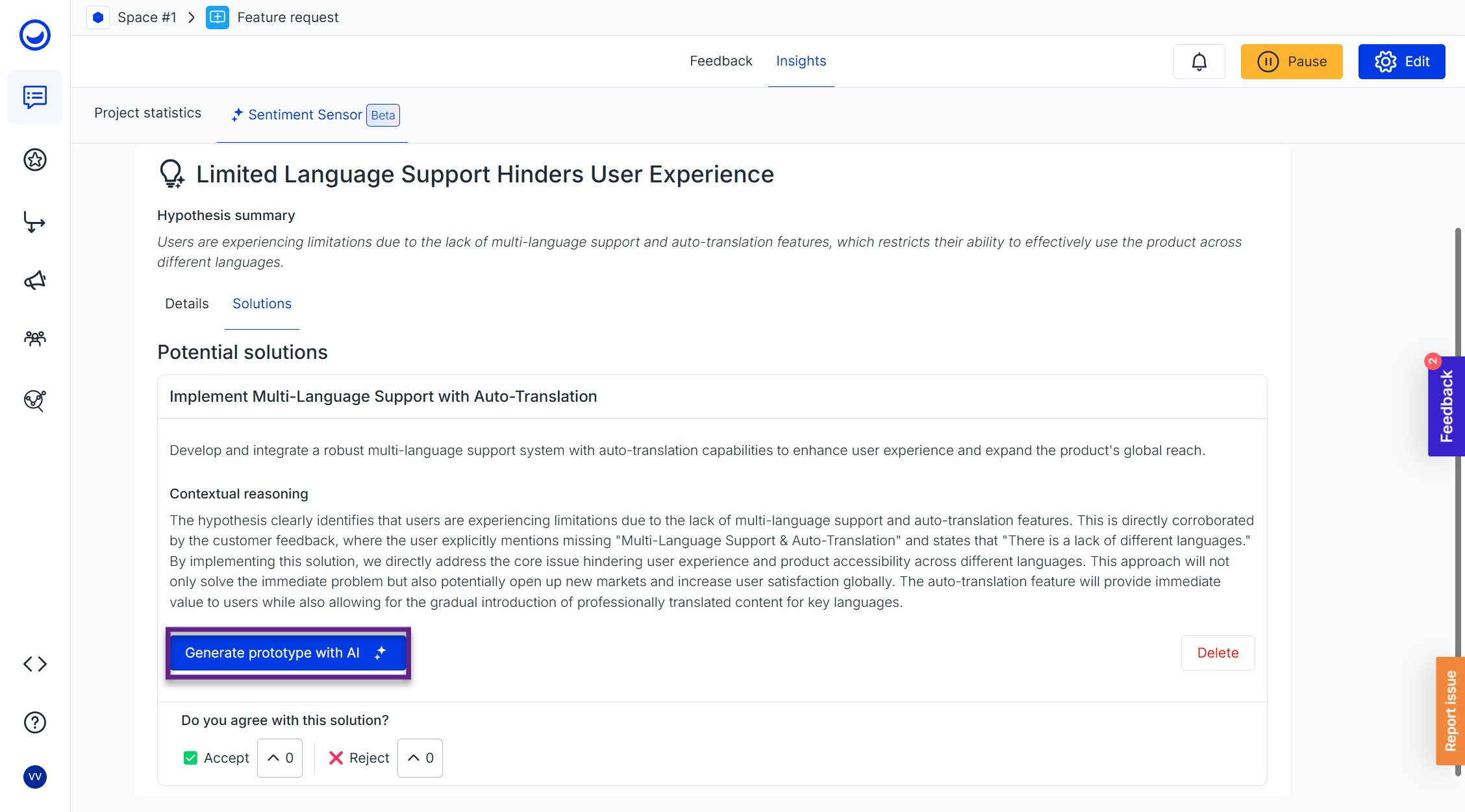Check the green Accept checkbox

click(190, 758)
